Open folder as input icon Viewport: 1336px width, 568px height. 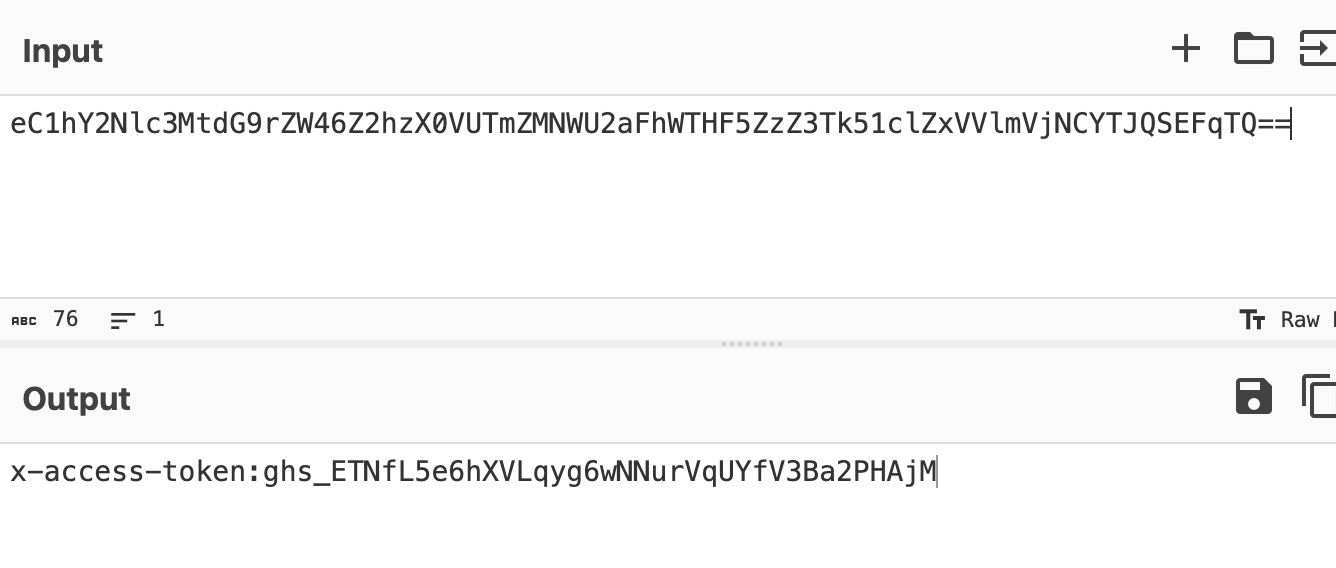(1253, 48)
